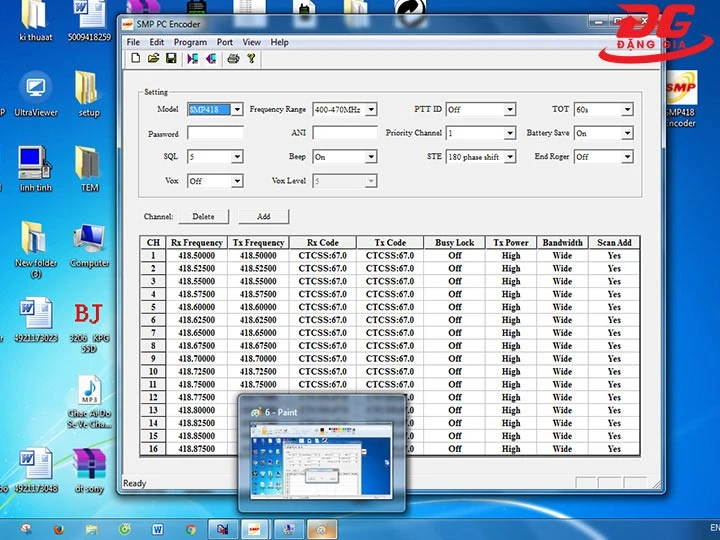Click the question mark Help icon

251,59
